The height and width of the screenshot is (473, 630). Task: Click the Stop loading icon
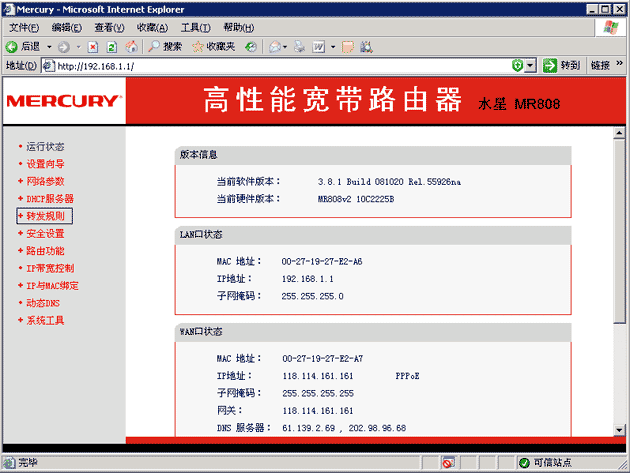(93, 47)
